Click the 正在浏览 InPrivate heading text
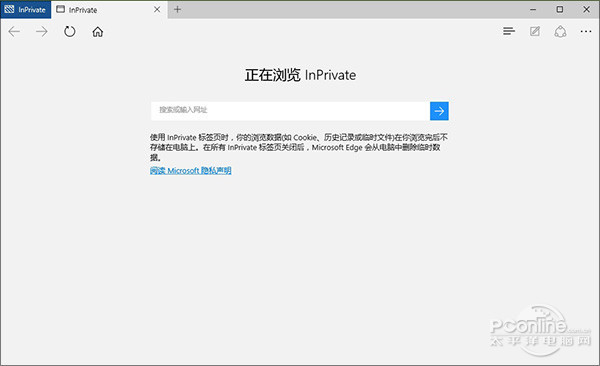Image resolution: width=600 pixels, height=366 pixels. coord(300,75)
